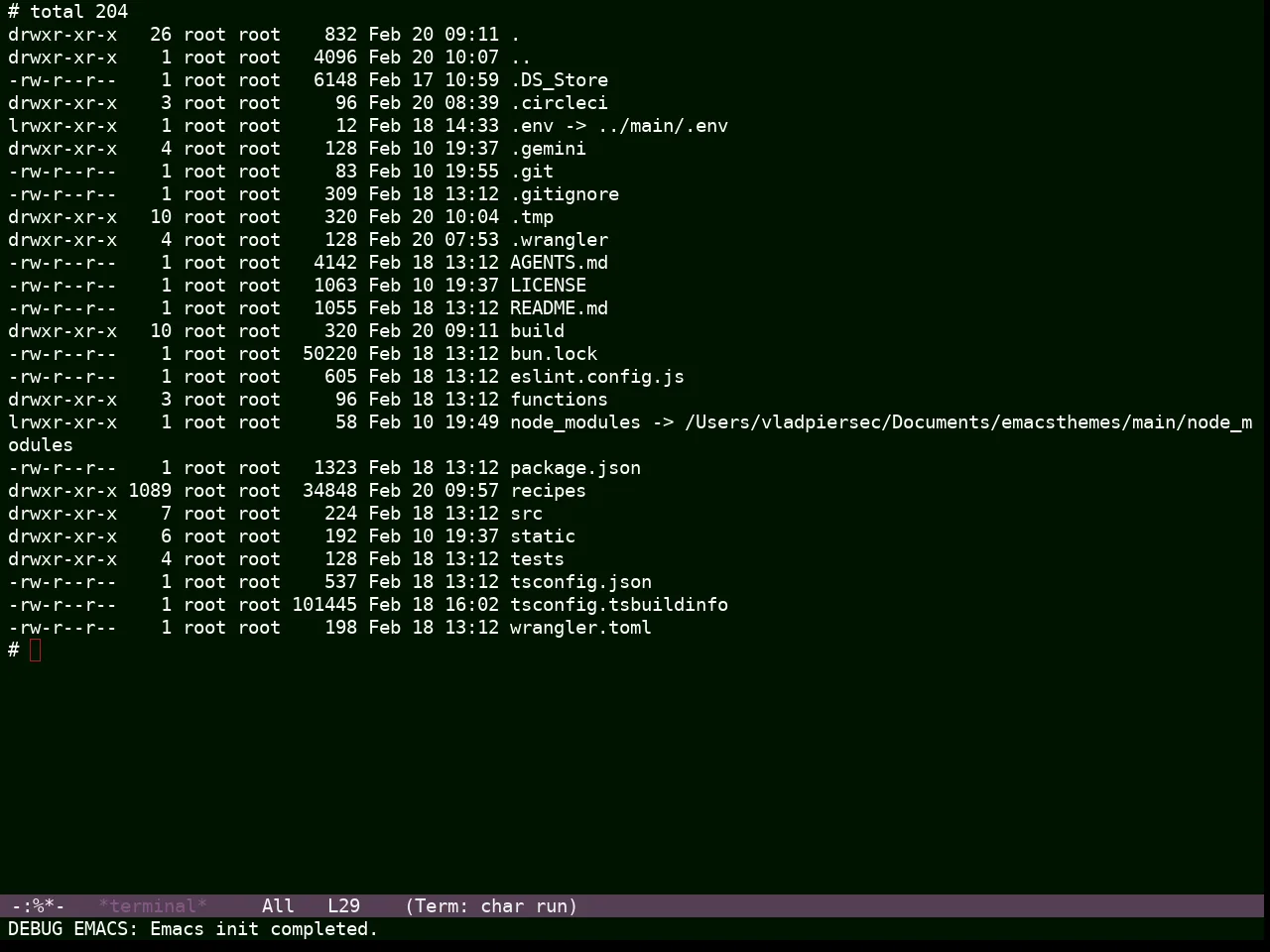Click the LICENSE file name
Screen dimensions: 1270x952
point(548,286)
